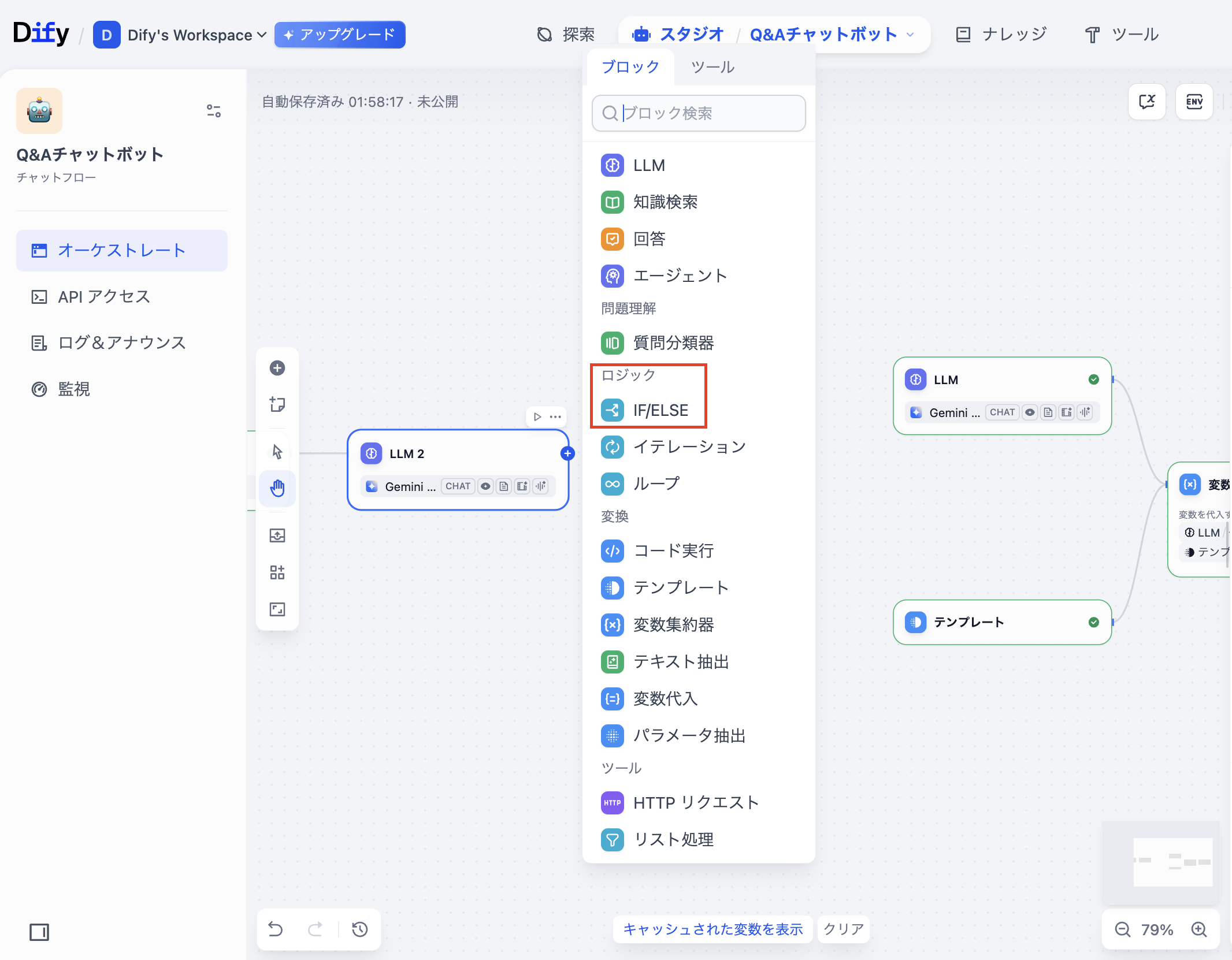Open version history clock icon
The width and height of the screenshot is (1232, 960).
[360, 929]
